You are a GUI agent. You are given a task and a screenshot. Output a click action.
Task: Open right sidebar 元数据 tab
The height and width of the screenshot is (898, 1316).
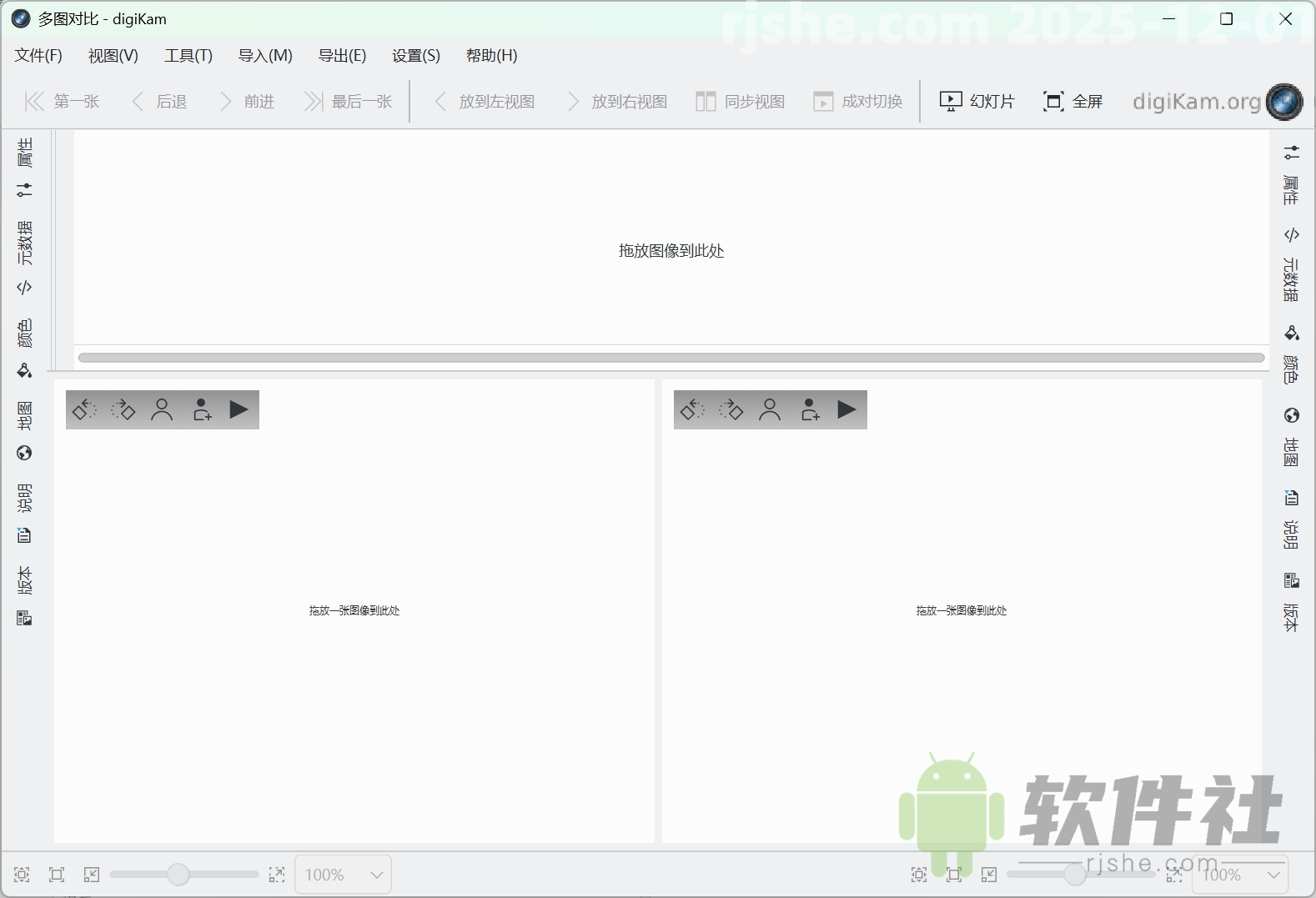[1291, 264]
